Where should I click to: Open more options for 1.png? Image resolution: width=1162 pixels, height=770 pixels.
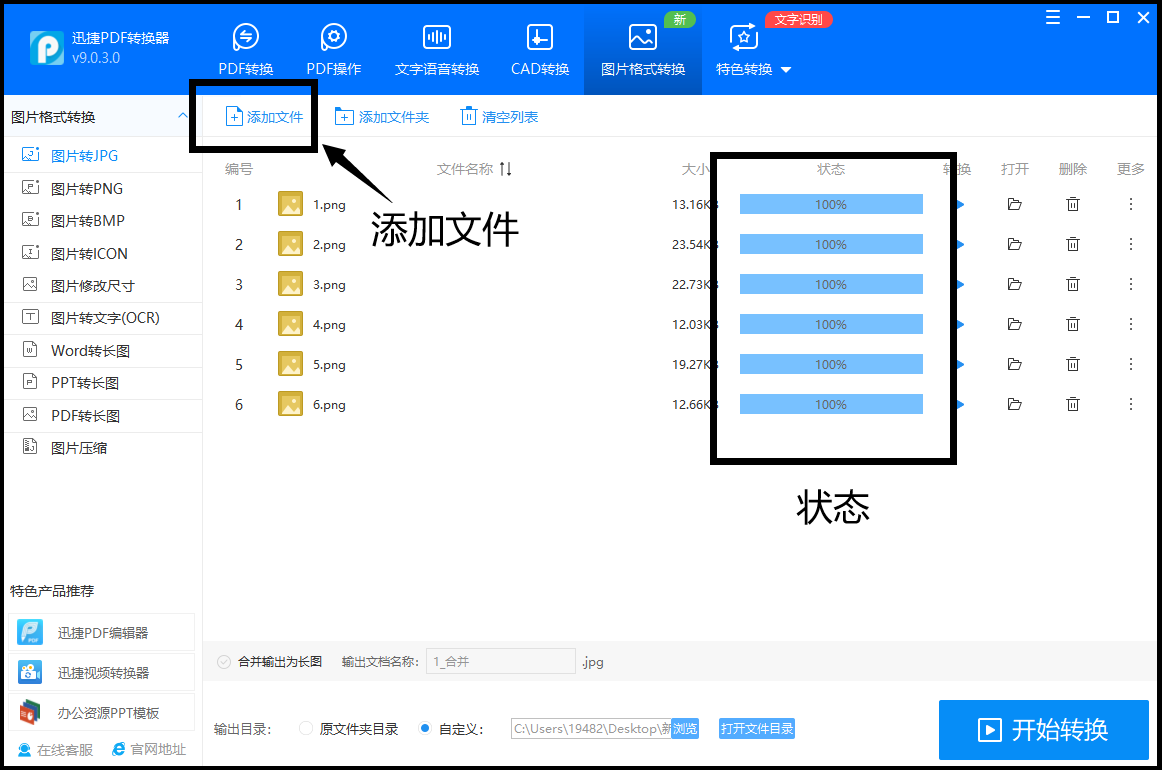pyautogui.click(x=1131, y=204)
